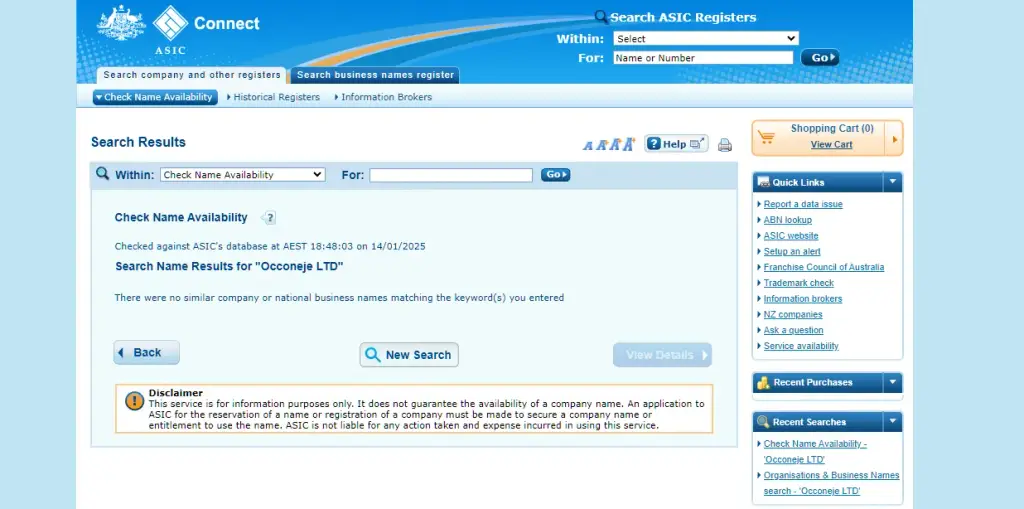Switch to Search company and other registers tab
The image size is (1024, 509).
click(191, 75)
